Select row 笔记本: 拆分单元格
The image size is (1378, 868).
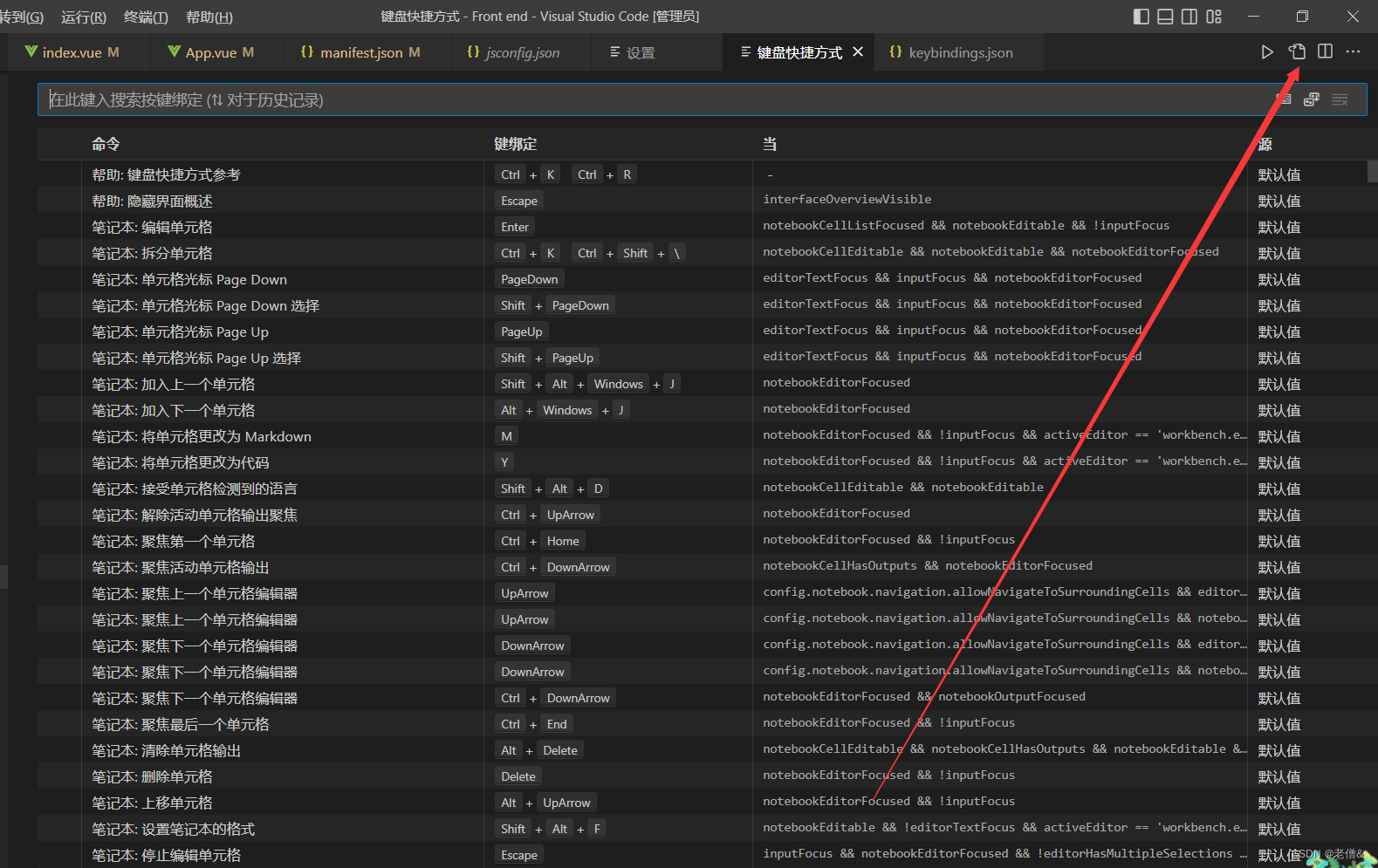tap(703, 253)
